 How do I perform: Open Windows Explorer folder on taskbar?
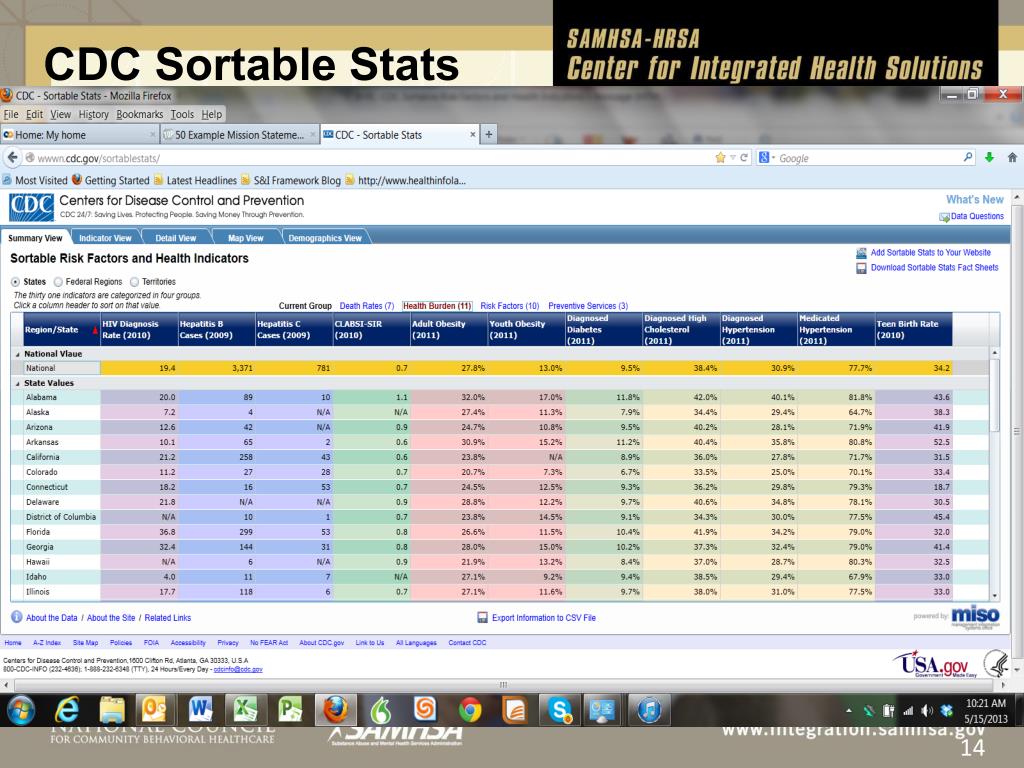pyautogui.click(x=112, y=711)
